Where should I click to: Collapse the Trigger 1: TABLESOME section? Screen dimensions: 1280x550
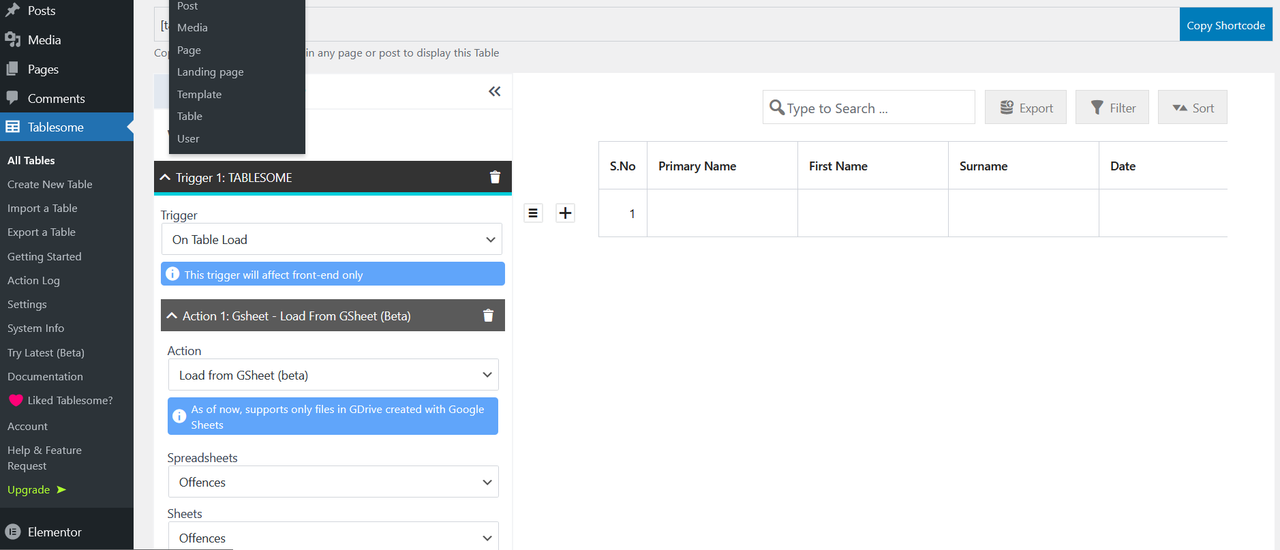(166, 177)
